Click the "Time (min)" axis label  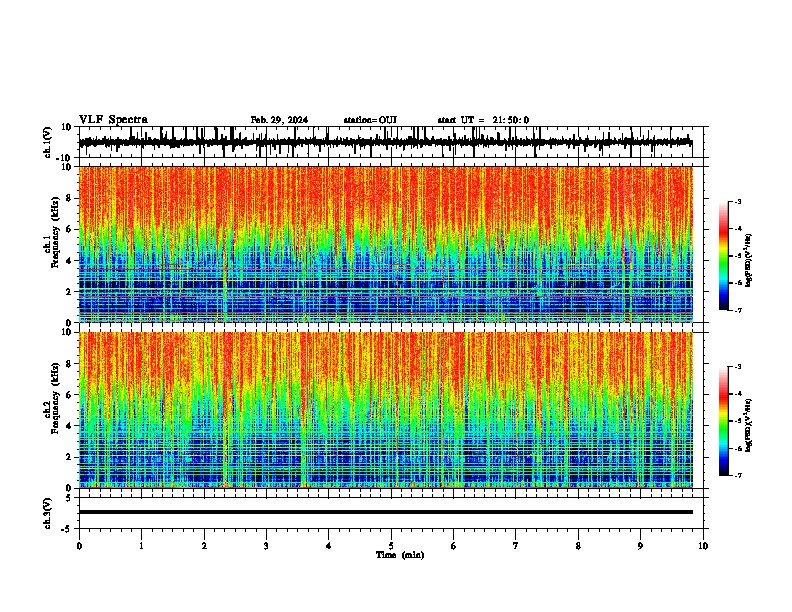(x=400, y=555)
